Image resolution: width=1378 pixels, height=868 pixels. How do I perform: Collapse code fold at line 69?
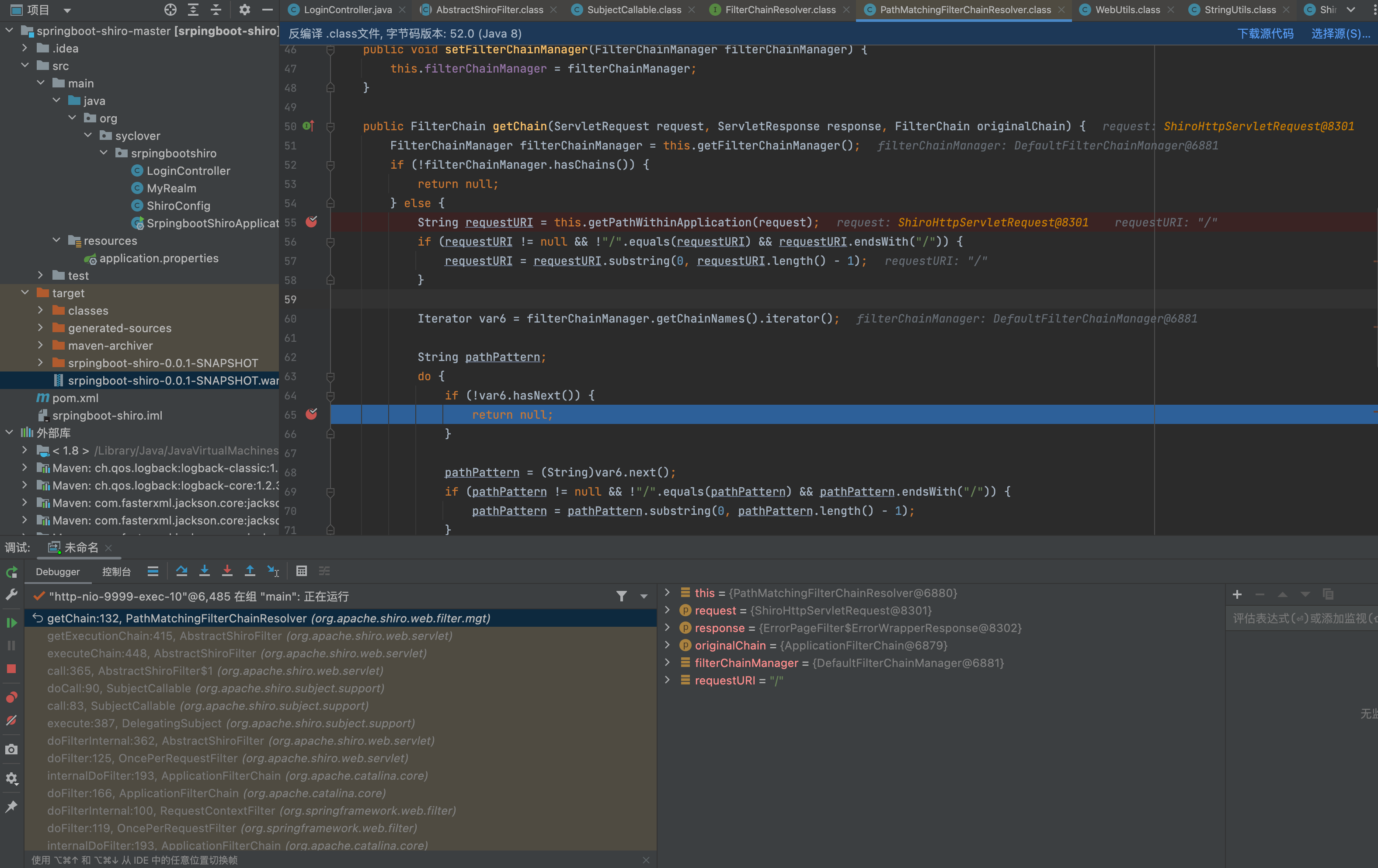click(330, 492)
